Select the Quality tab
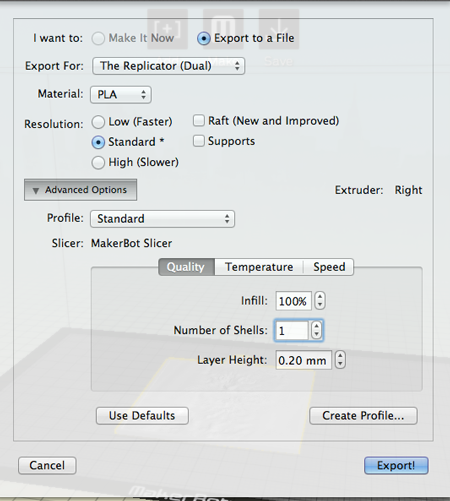This screenshot has width=450, height=501. [186, 267]
